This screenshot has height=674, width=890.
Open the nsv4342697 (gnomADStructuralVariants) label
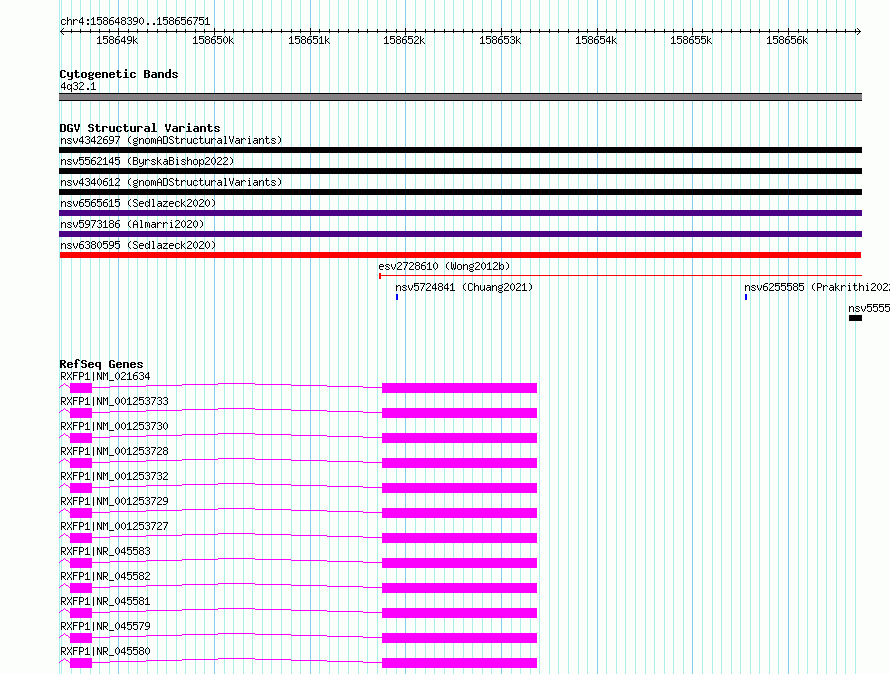click(171, 140)
